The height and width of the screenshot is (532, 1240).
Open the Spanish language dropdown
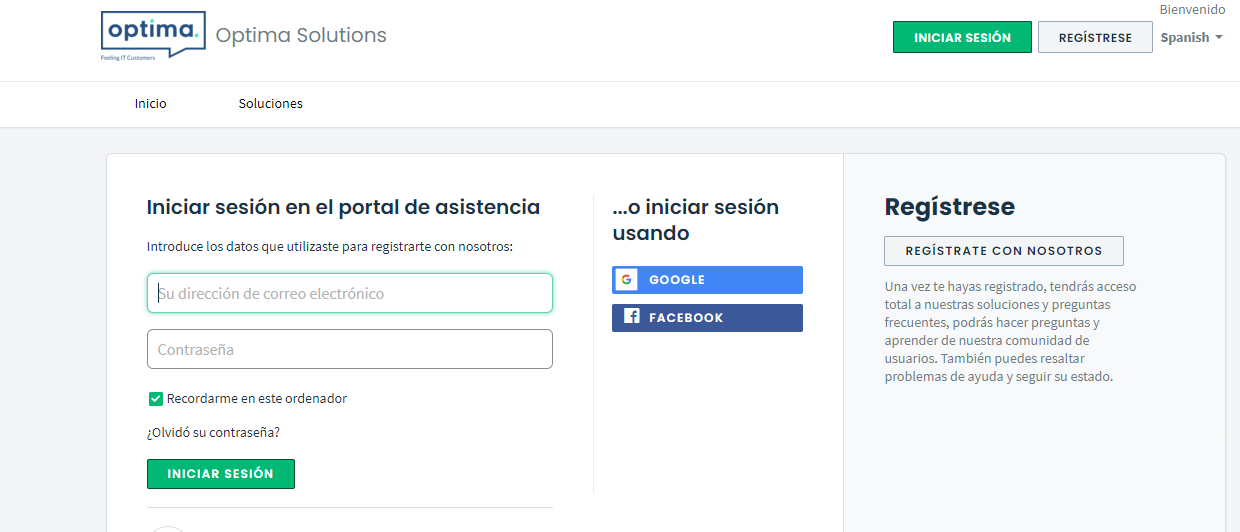pos(1185,38)
